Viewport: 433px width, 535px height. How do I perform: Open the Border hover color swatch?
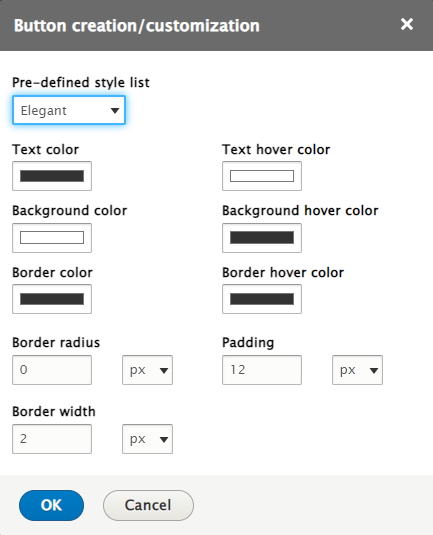coord(262,299)
